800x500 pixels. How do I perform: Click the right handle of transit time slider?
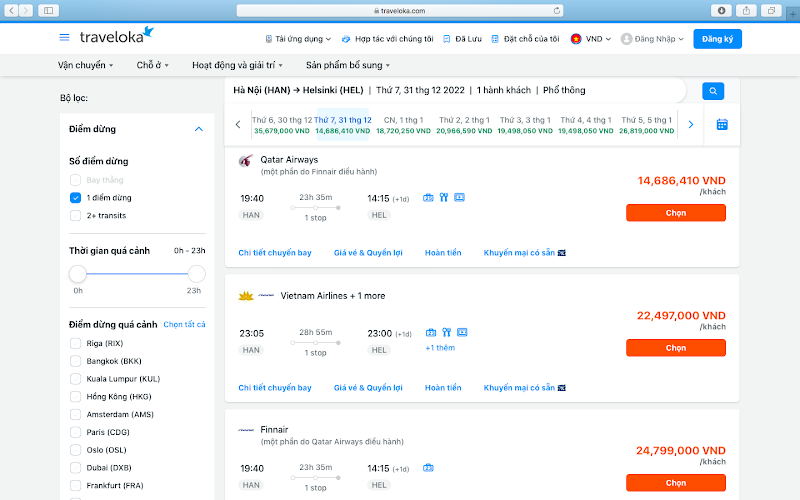[196, 274]
